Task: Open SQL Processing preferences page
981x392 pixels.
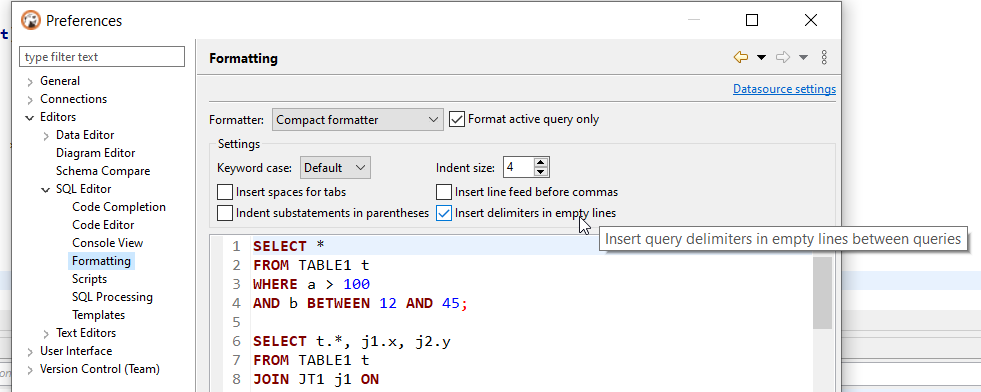Action: click(112, 297)
